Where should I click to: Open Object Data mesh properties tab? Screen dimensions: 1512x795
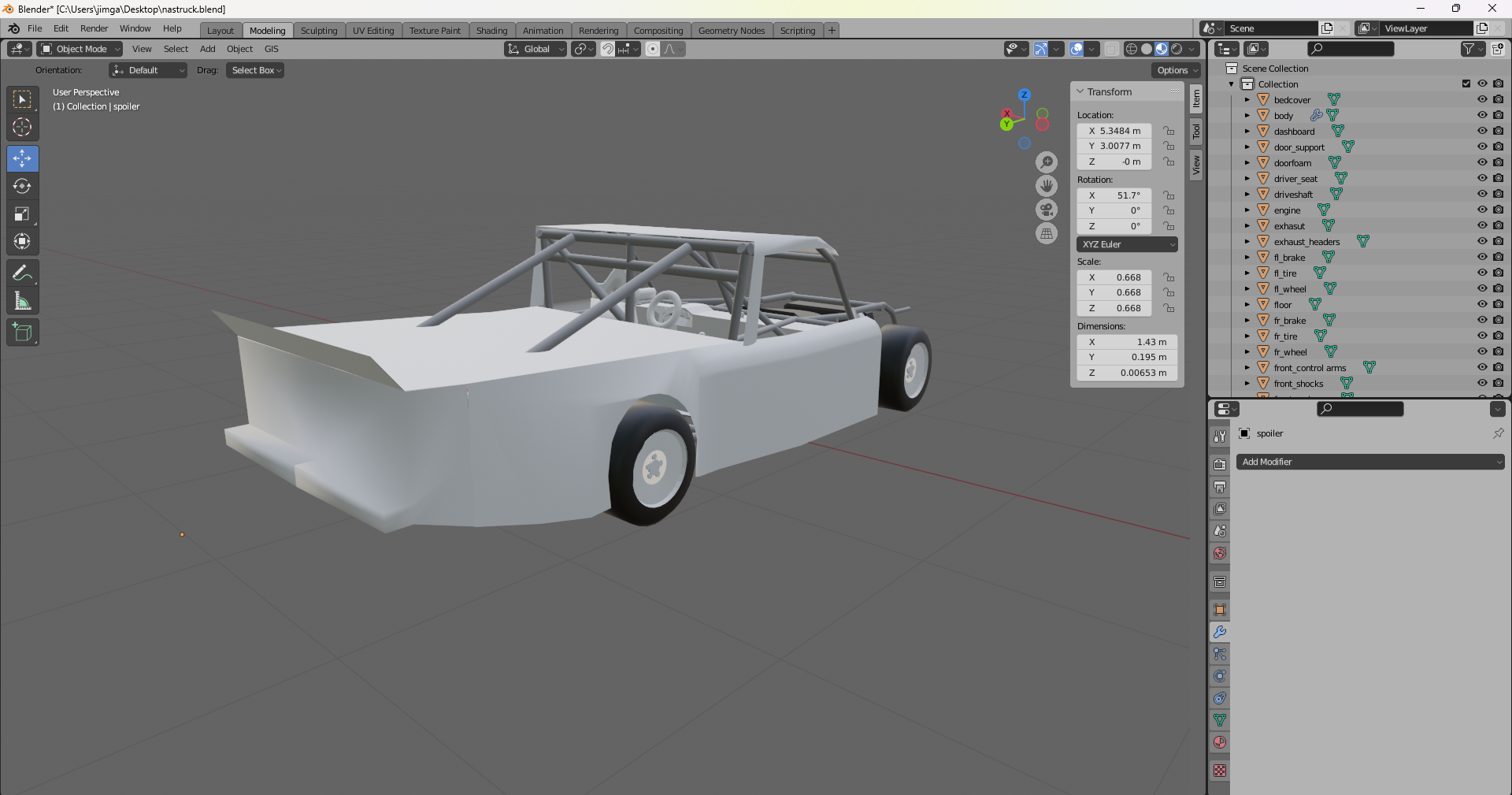click(1220, 720)
